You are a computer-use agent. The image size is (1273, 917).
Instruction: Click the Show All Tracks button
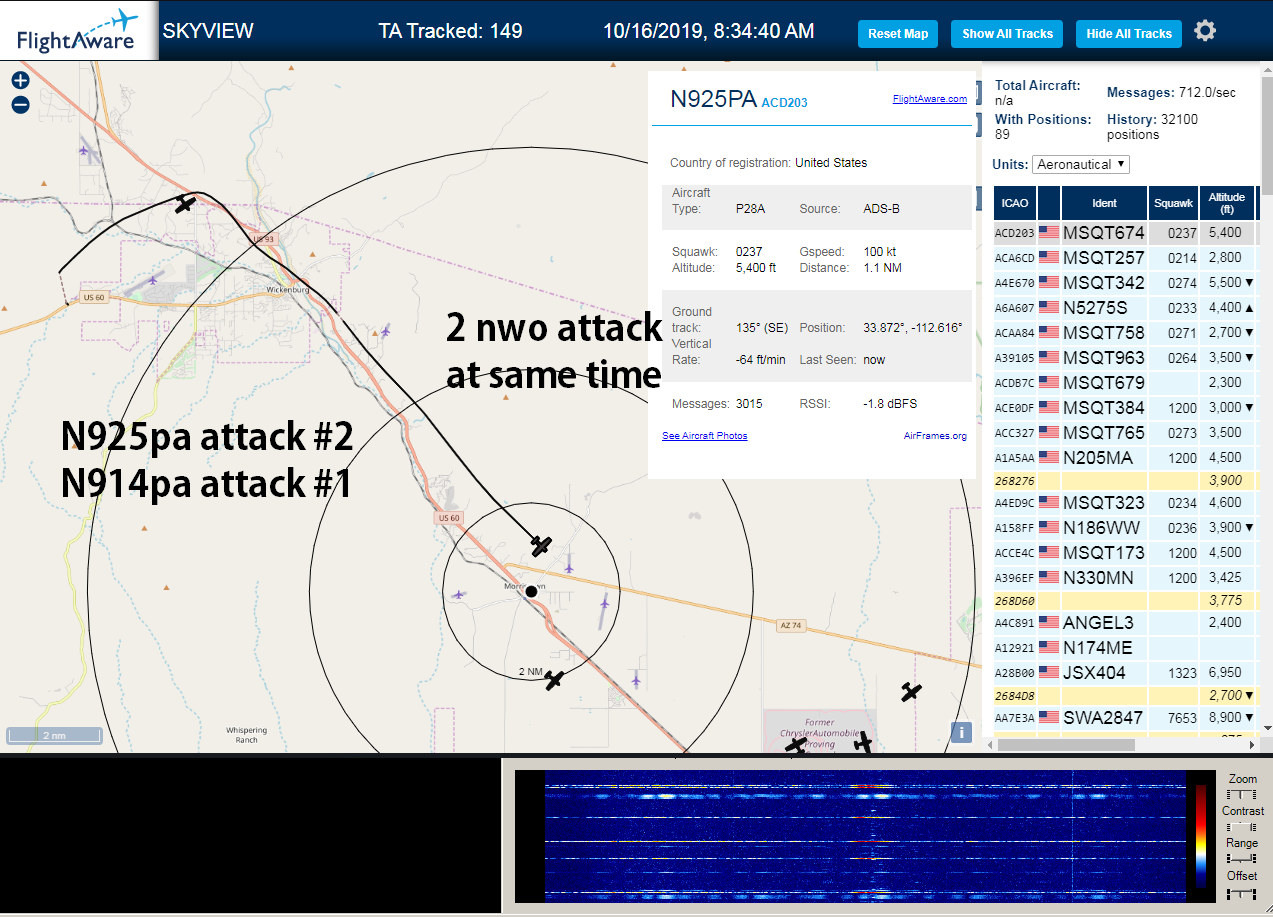point(1007,34)
